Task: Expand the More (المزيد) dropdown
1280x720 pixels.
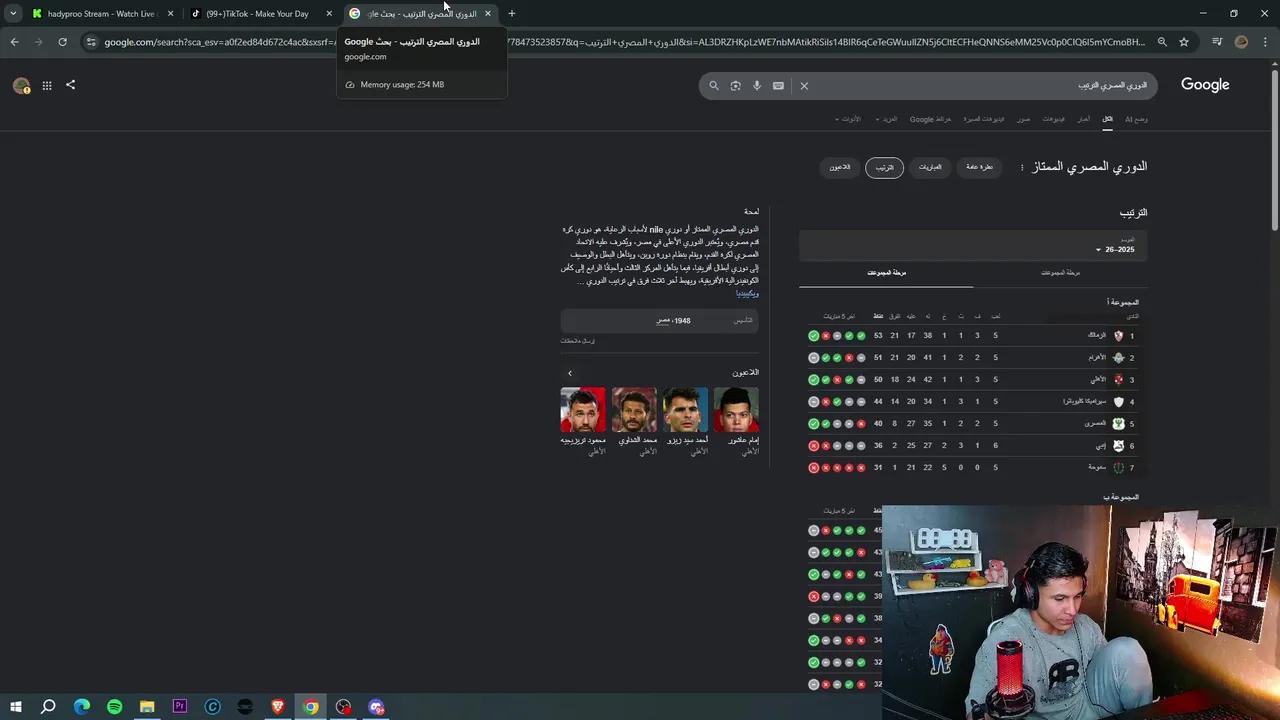Action: coord(887,119)
